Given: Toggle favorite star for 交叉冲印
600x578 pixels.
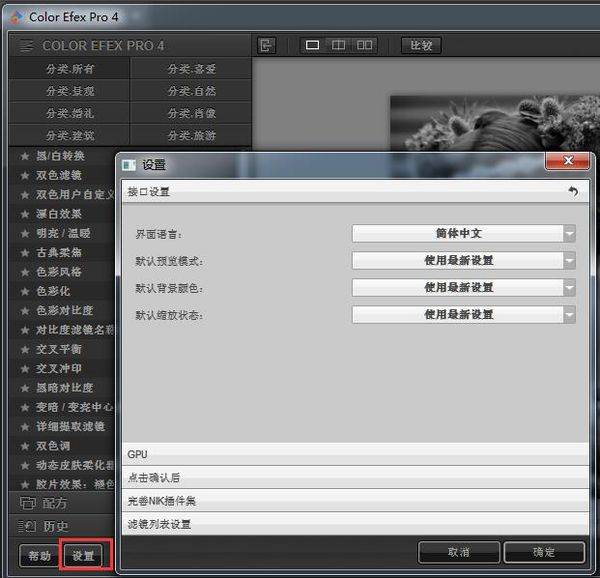Looking at the screenshot, I should point(25,368).
